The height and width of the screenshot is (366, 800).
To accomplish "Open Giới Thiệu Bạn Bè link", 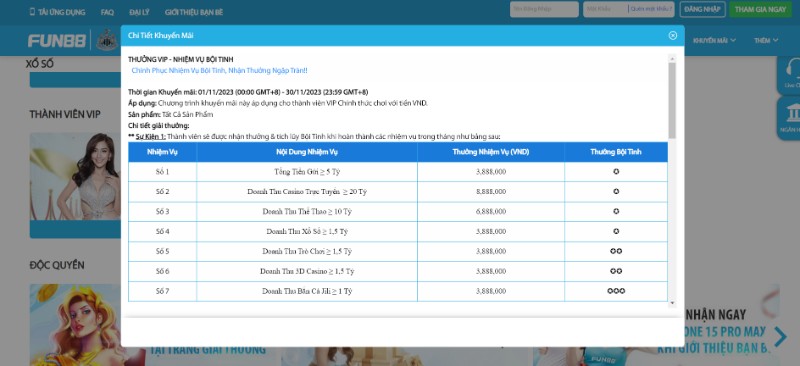I will pos(193,12).
